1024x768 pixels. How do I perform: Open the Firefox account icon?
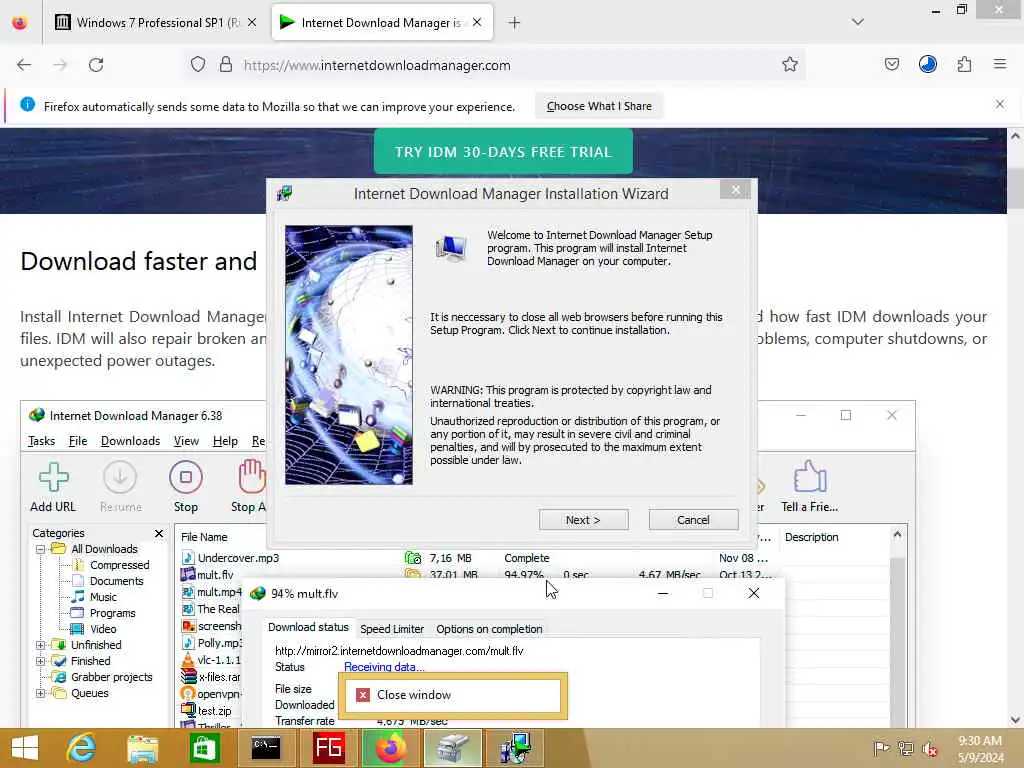coord(927,64)
